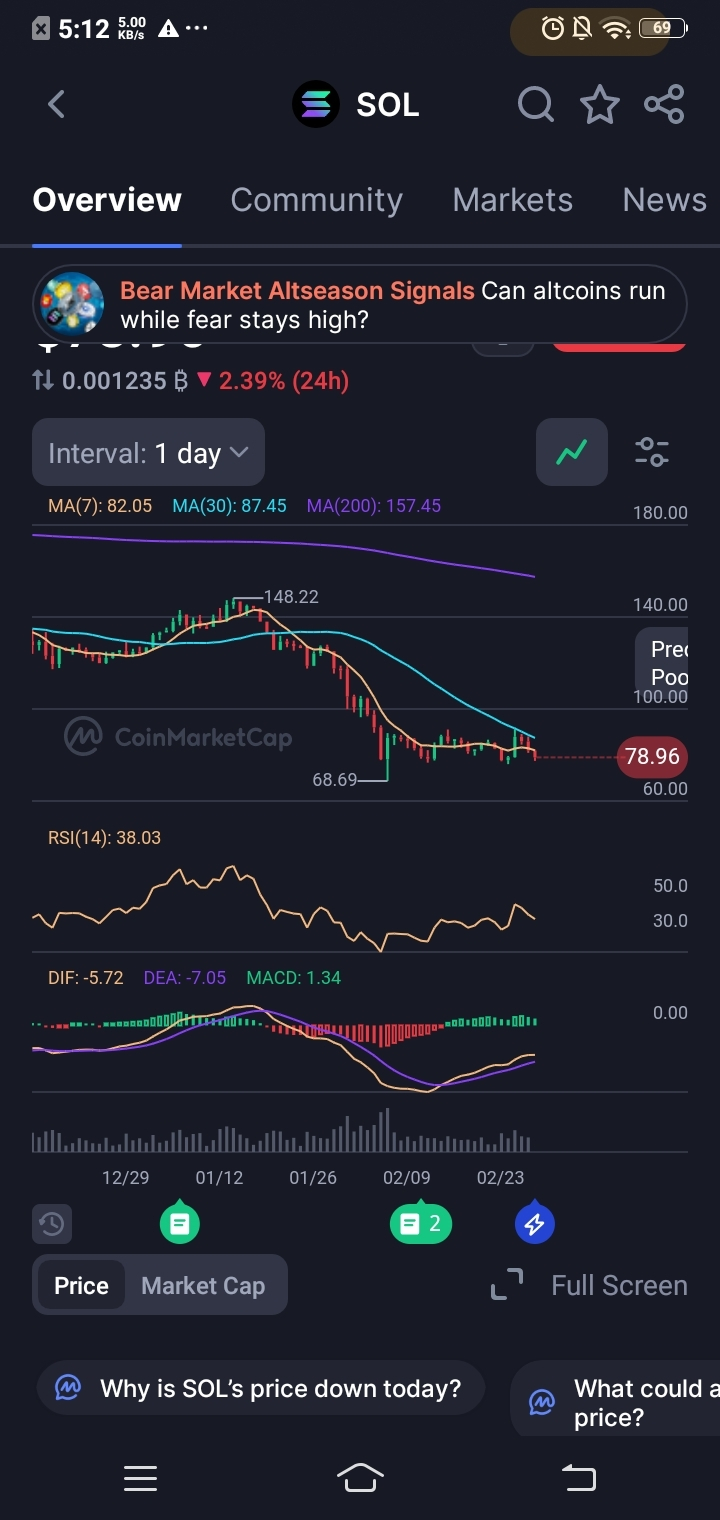Open the Bear Market Altseason Signals banner
This screenshot has height=1520, width=720.
pos(360,305)
